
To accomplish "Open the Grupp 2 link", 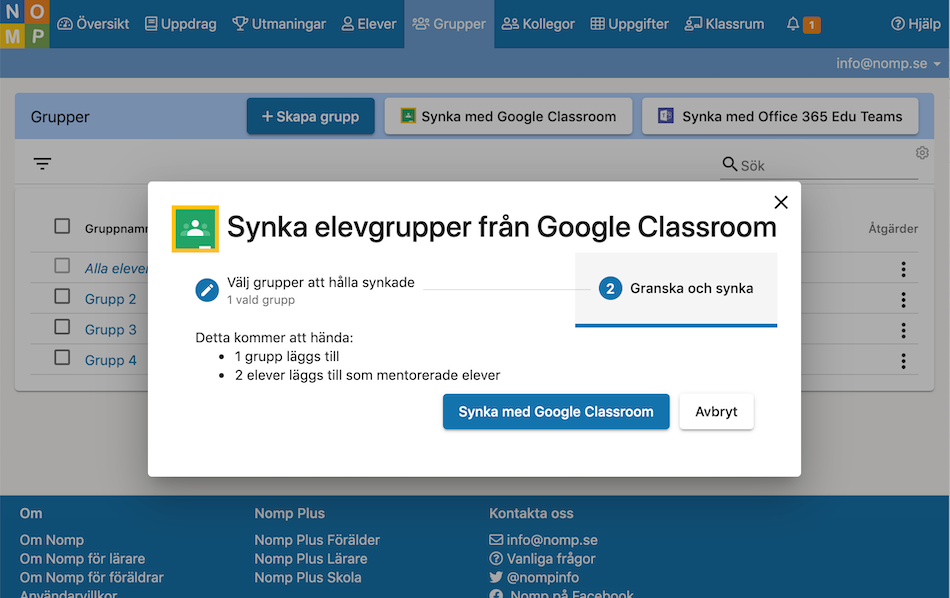I will click(110, 299).
